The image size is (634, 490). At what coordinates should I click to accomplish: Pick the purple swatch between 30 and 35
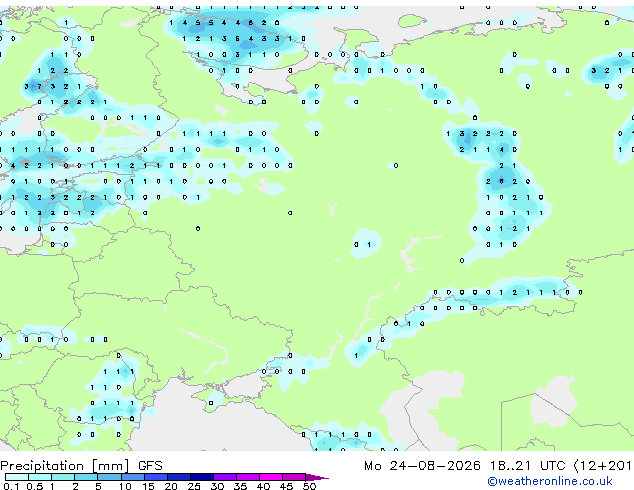(x=224, y=477)
